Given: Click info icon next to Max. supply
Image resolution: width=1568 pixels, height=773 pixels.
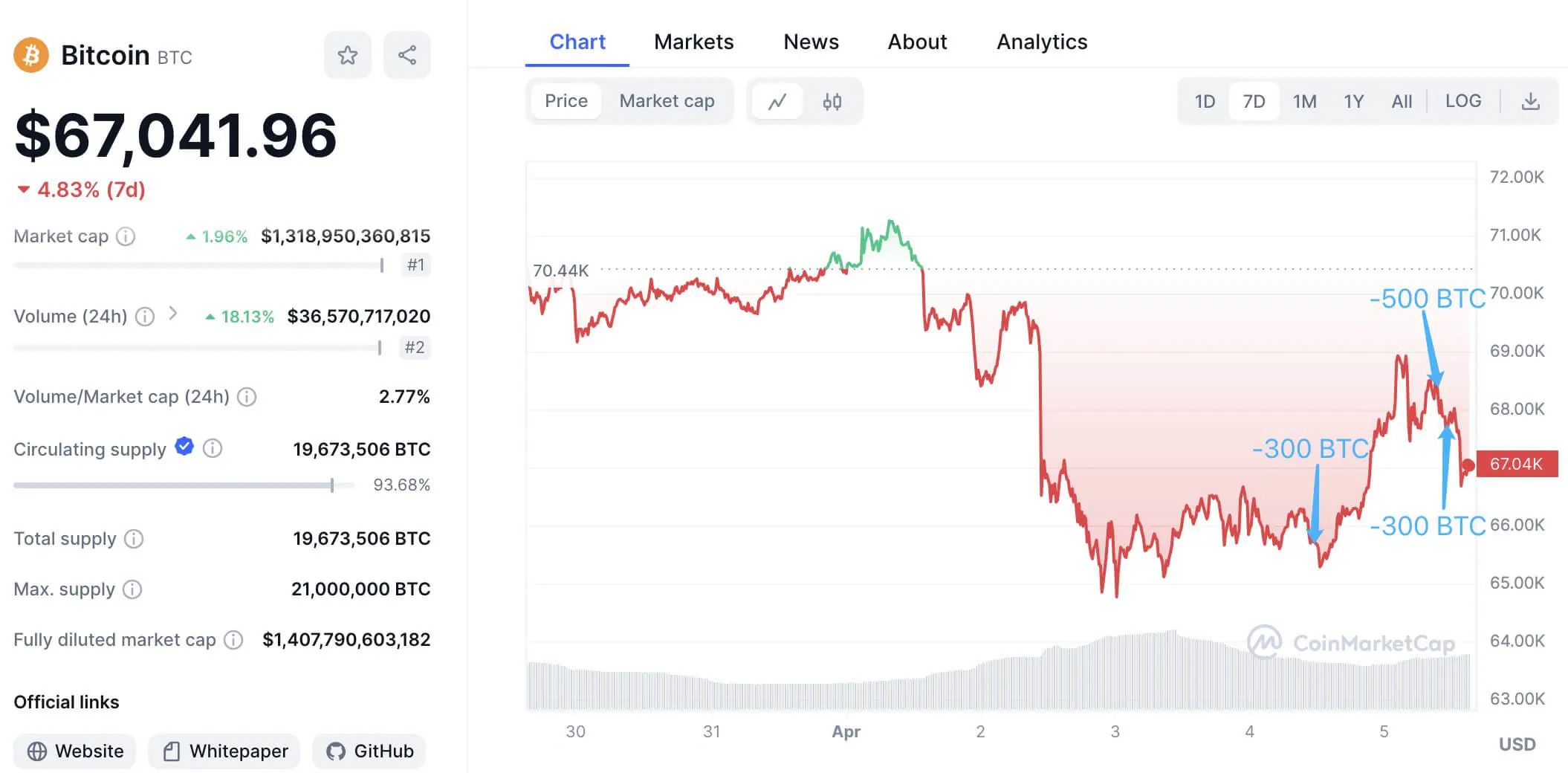Looking at the screenshot, I should (x=132, y=589).
